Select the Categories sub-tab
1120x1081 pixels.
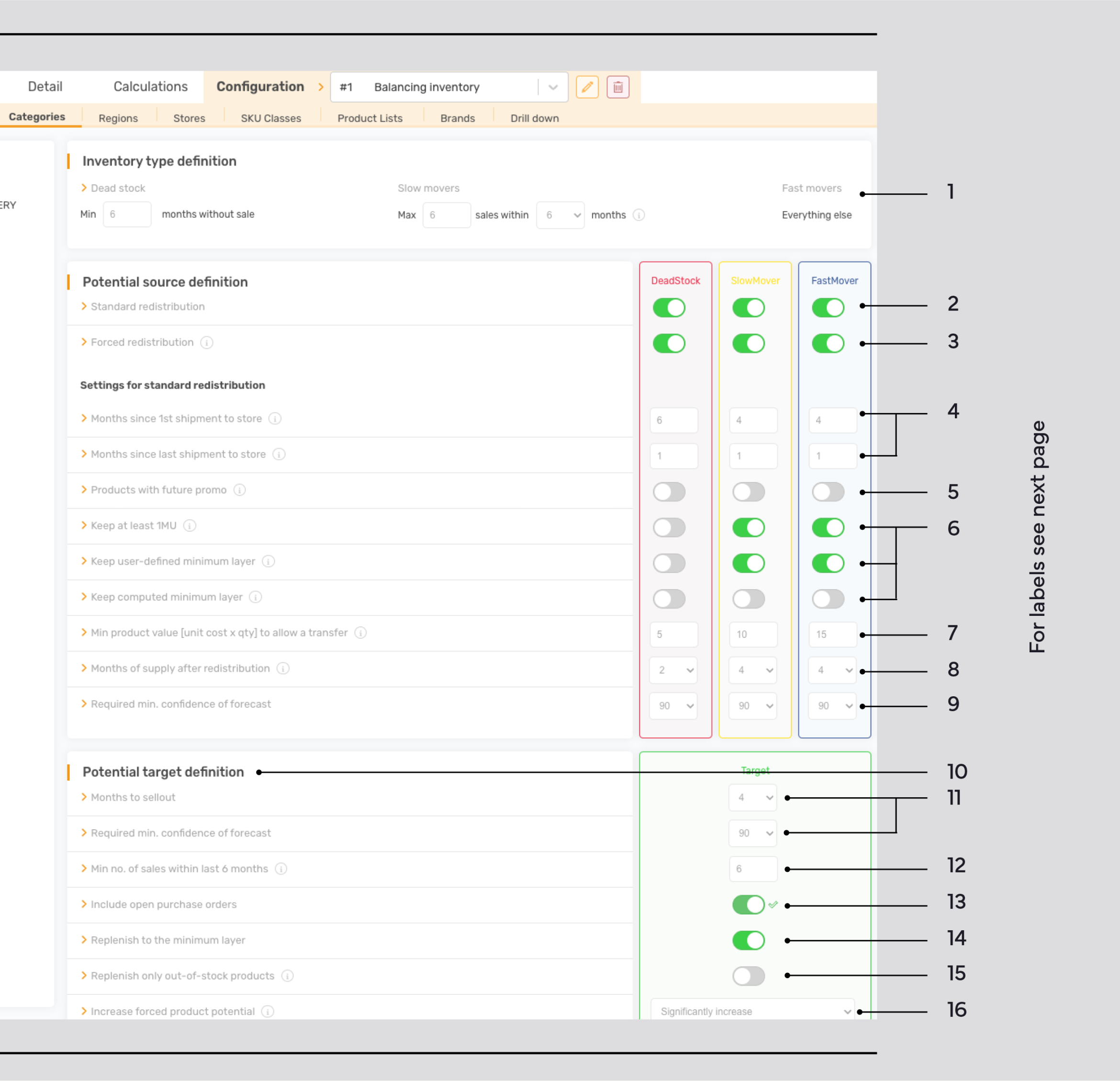(x=37, y=117)
